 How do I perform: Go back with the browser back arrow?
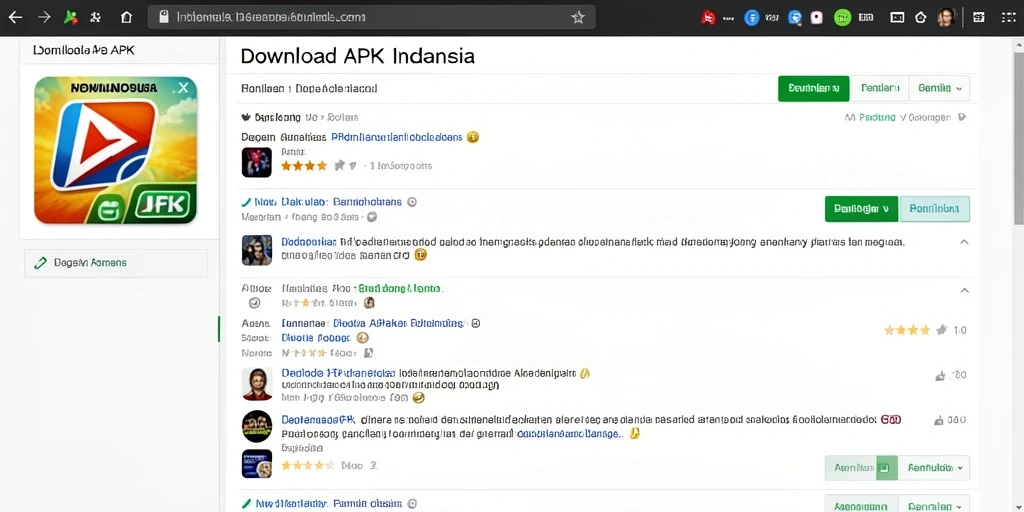14,18
